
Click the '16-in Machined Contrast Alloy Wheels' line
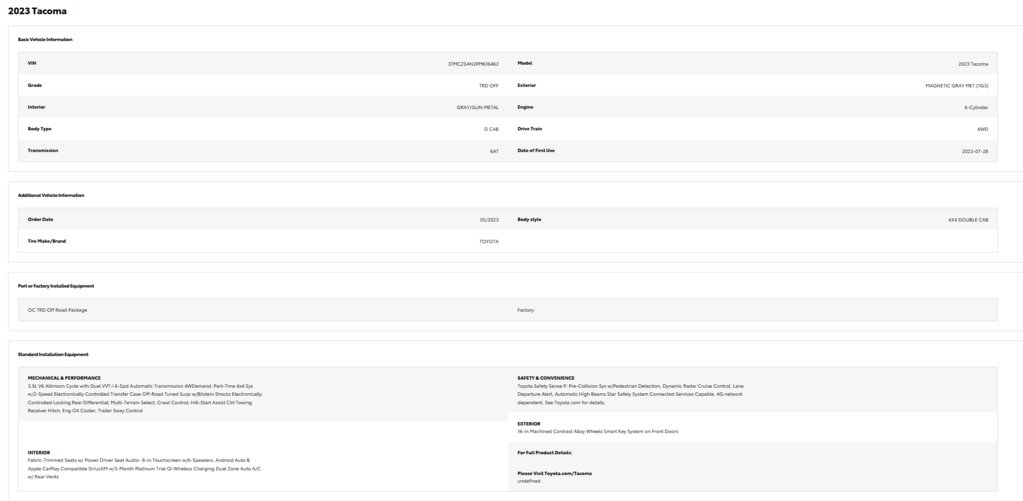tap(598, 432)
